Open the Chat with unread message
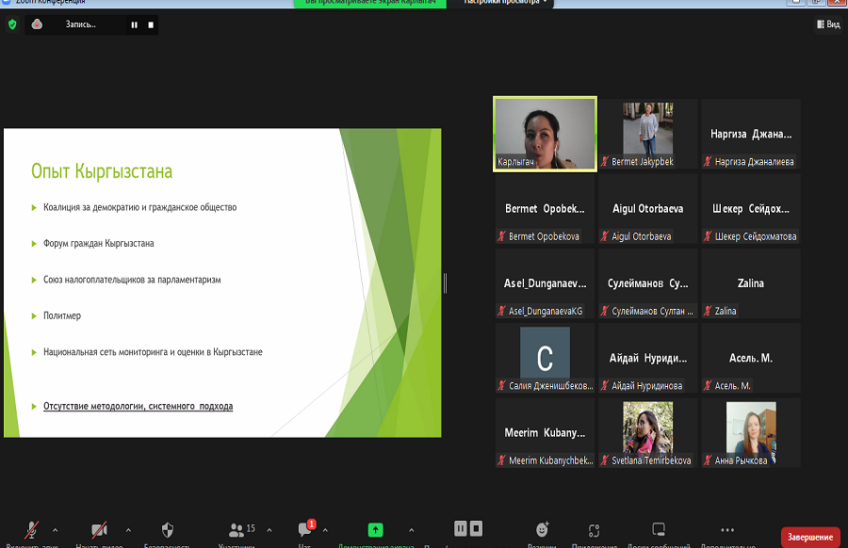Image resolution: width=848 pixels, height=548 pixels. pyautogui.click(x=305, y=530)
